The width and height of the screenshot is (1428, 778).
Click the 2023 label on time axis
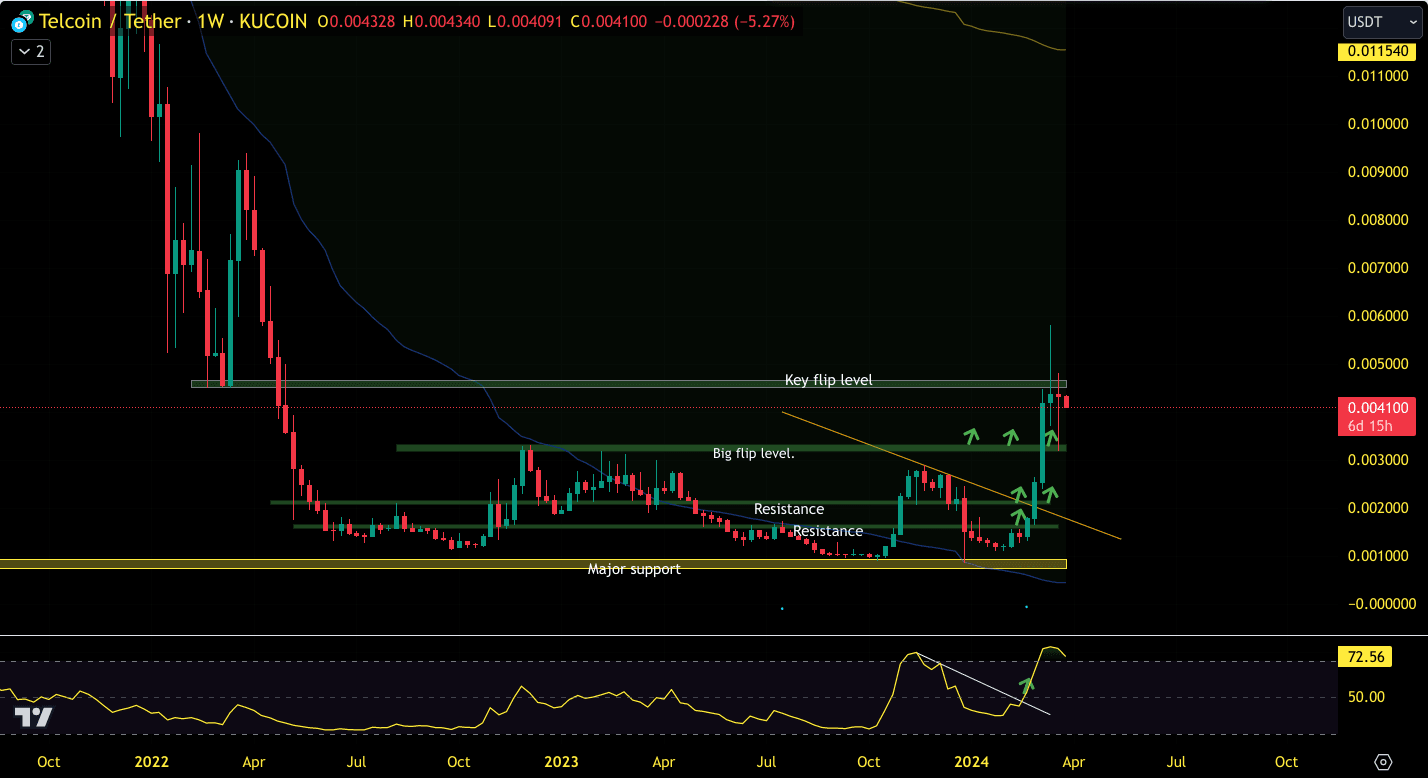pyautogui.click(x=561, y=762)
